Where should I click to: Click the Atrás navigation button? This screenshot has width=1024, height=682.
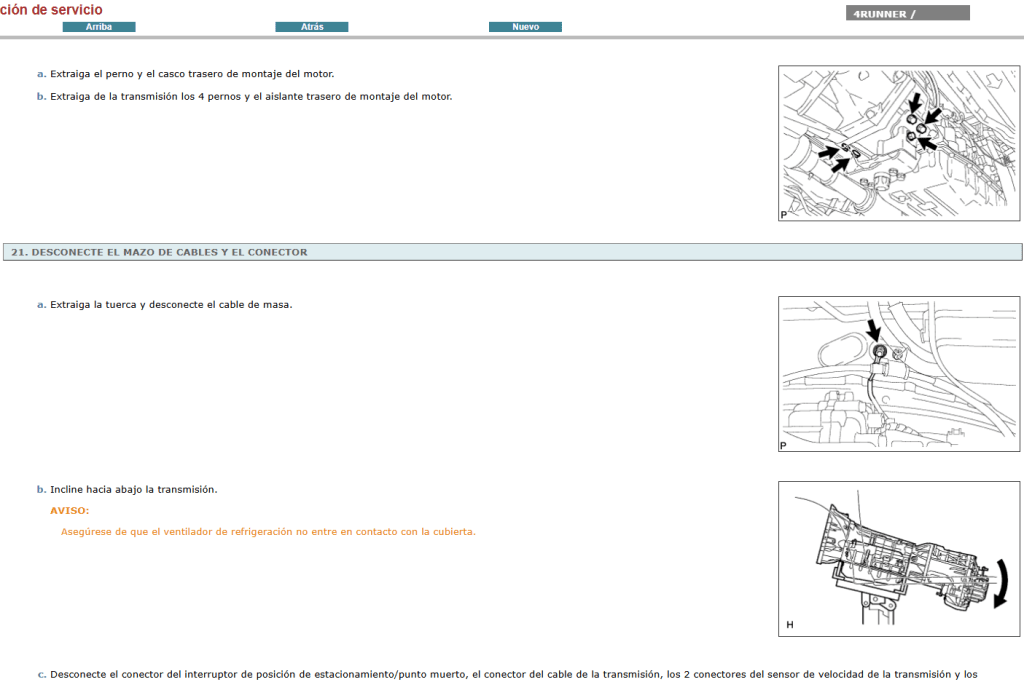(x=311, y=26)
